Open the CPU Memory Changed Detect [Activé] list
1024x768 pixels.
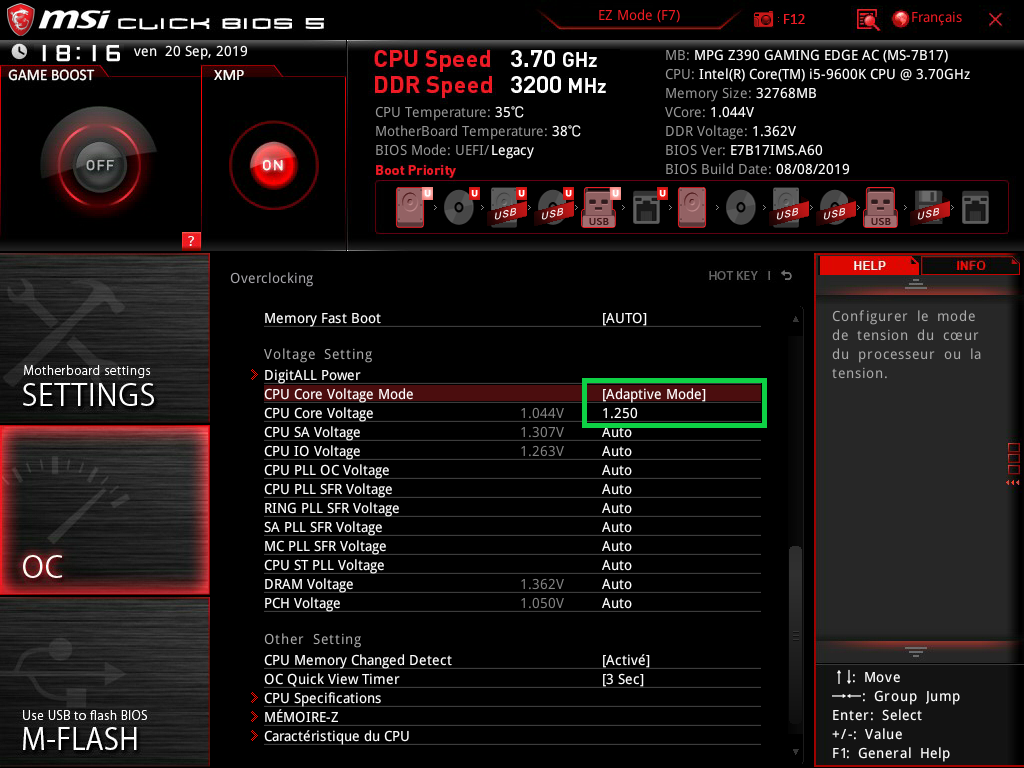(626, 660)
